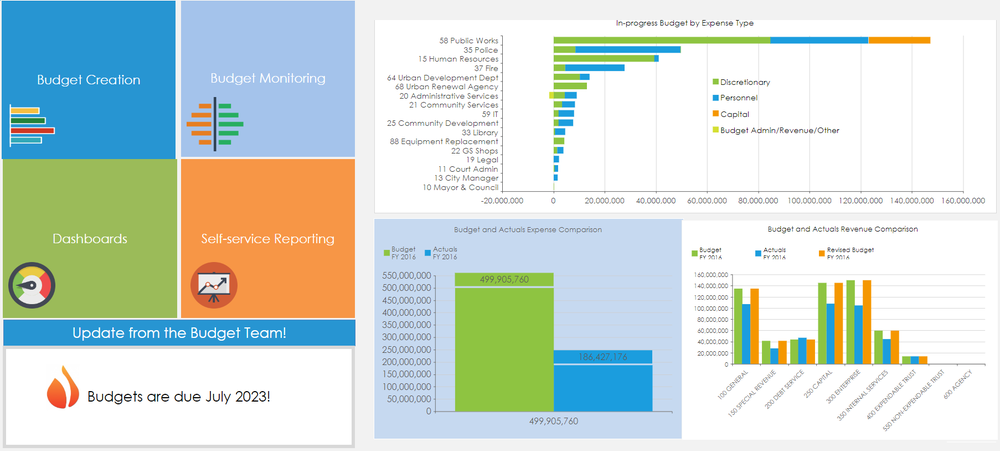1000x451 pixels.
Task: Click the Budget and Actuals Expense Comparison title
Action: (x=528, y=230)
